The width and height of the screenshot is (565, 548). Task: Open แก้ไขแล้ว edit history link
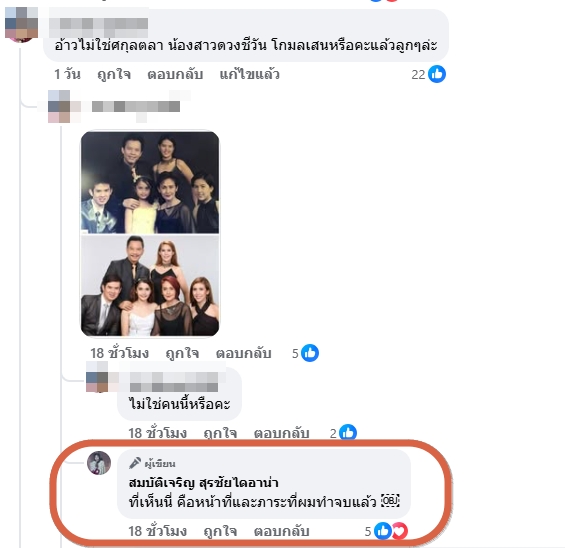(249, 75)
